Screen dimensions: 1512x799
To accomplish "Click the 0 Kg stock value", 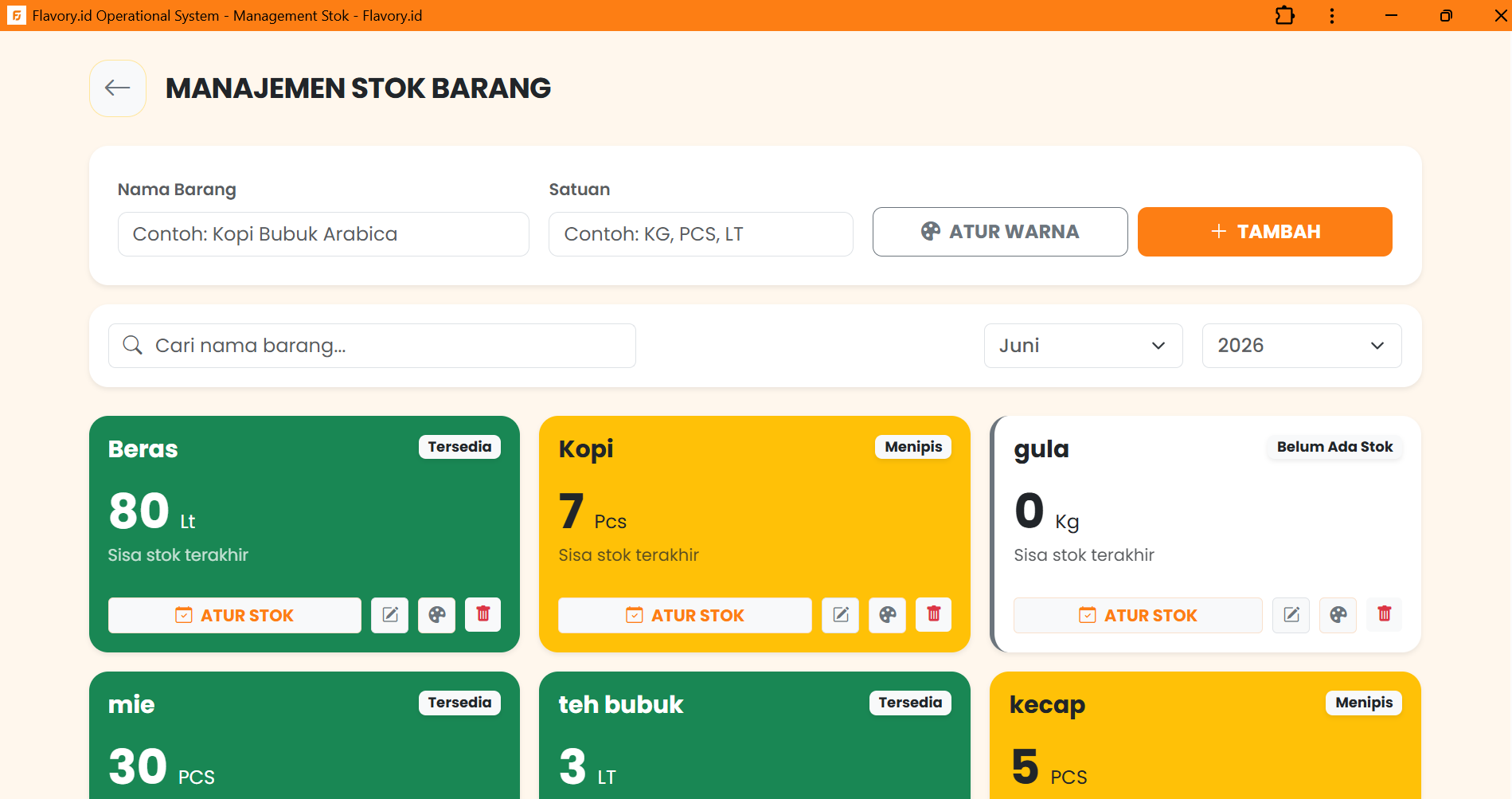I will [1046, 511].
